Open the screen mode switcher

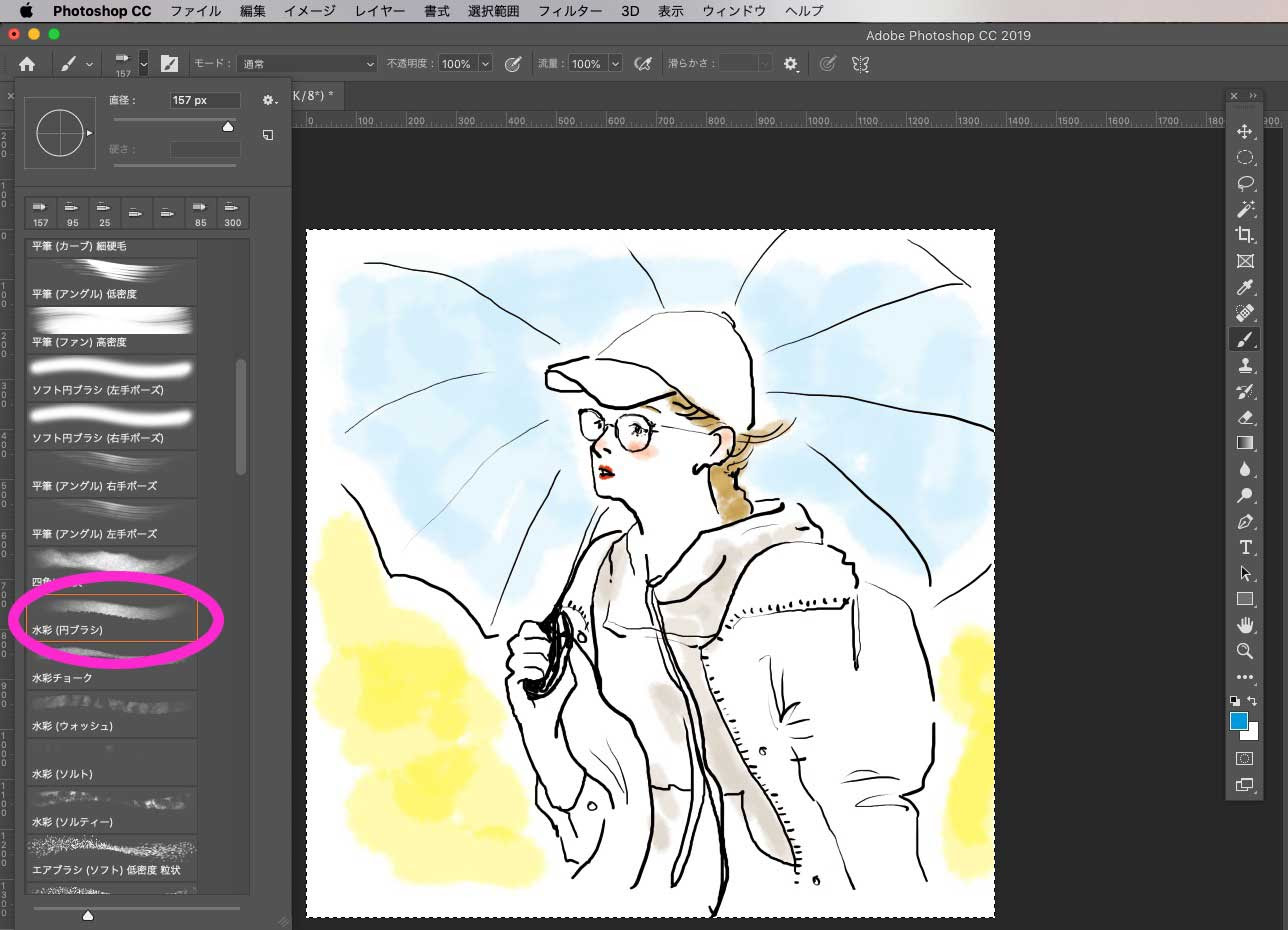click(1245, 785)
